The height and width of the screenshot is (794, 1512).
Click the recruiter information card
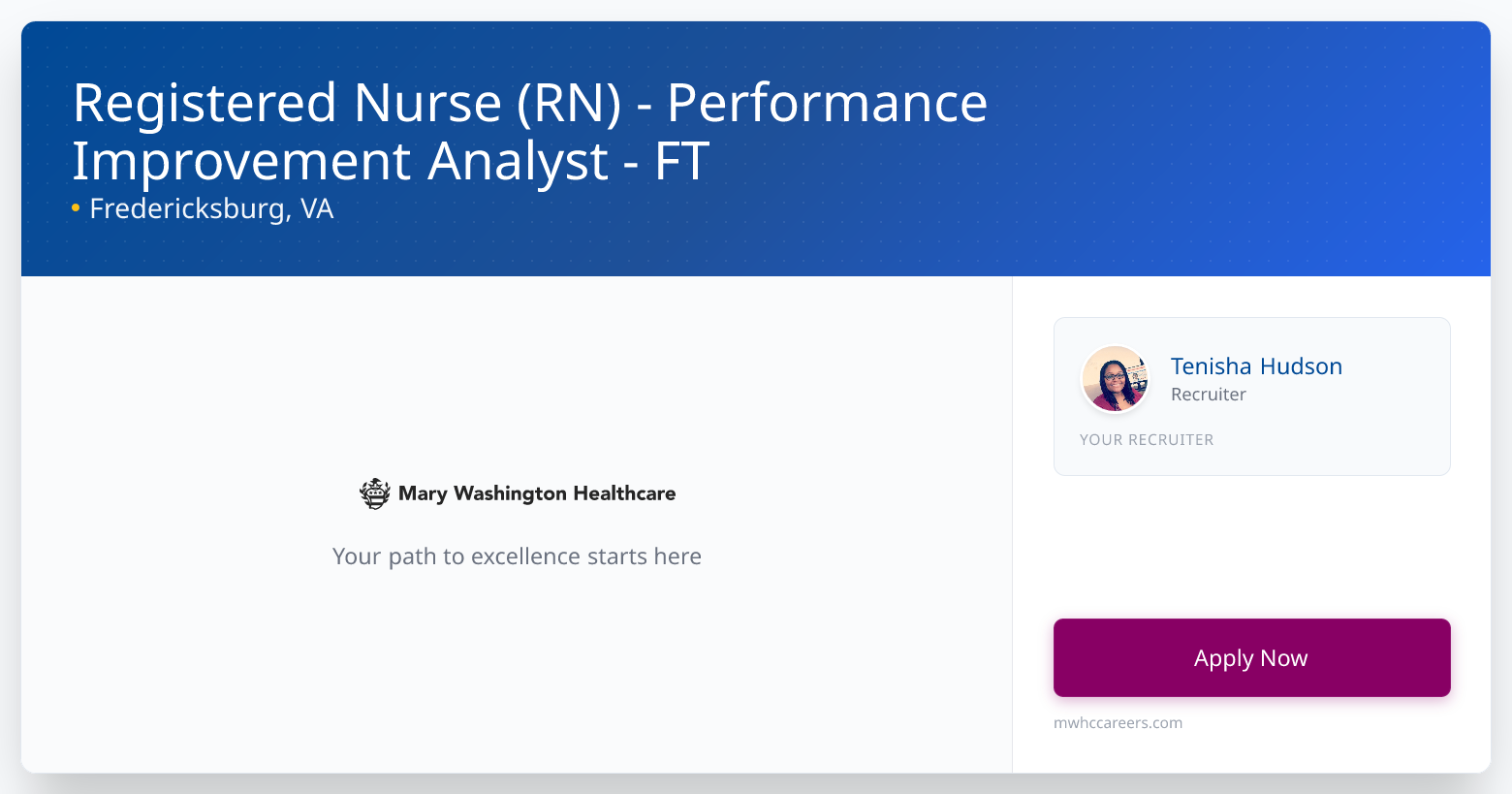coord(1251,397)
